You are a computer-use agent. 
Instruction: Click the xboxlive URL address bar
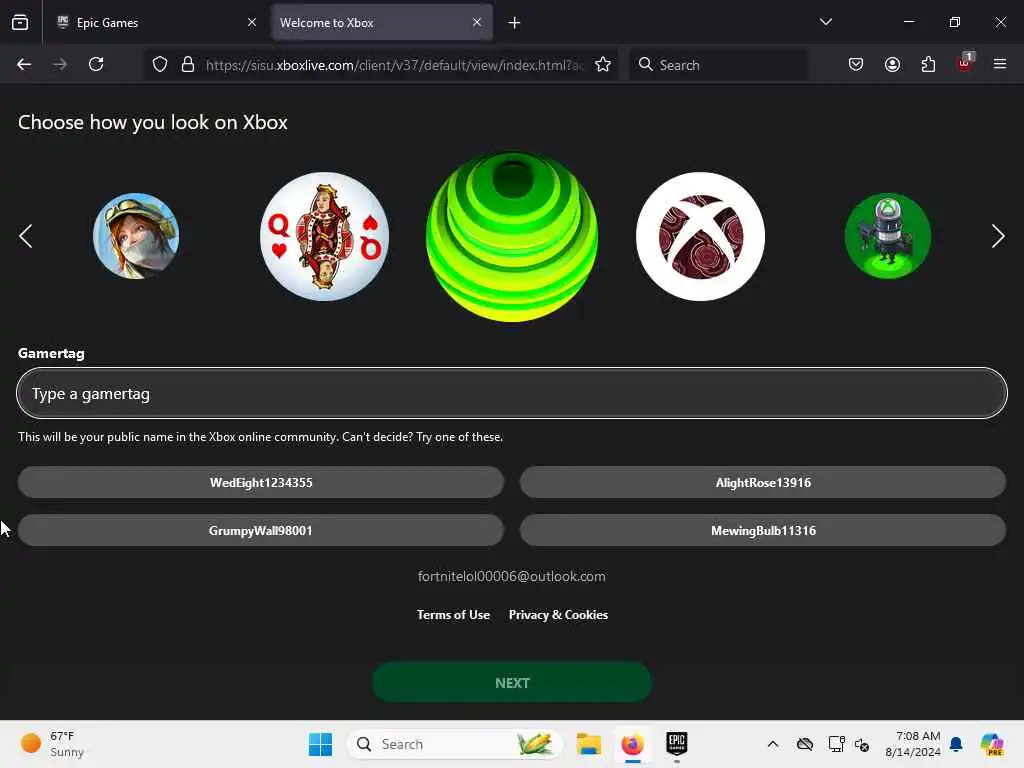pyautogui.click(x=394, y=65)
